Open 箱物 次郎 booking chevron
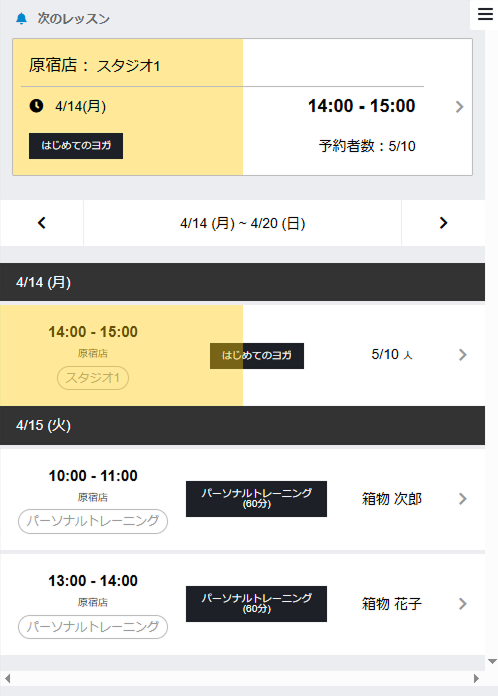Image resolution: width=498 pixels, height=696 pixels. [x=462, y=499]
